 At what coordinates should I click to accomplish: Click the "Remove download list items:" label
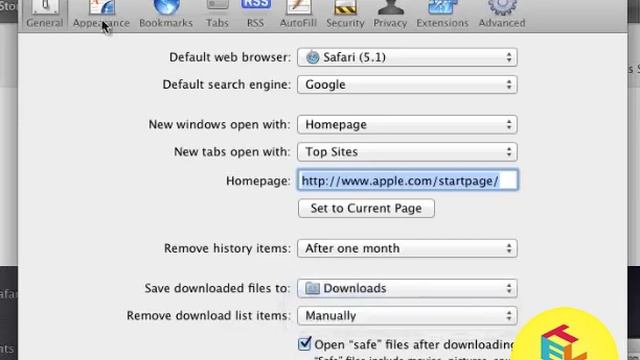pyautogui.click(x=208, y=316)
